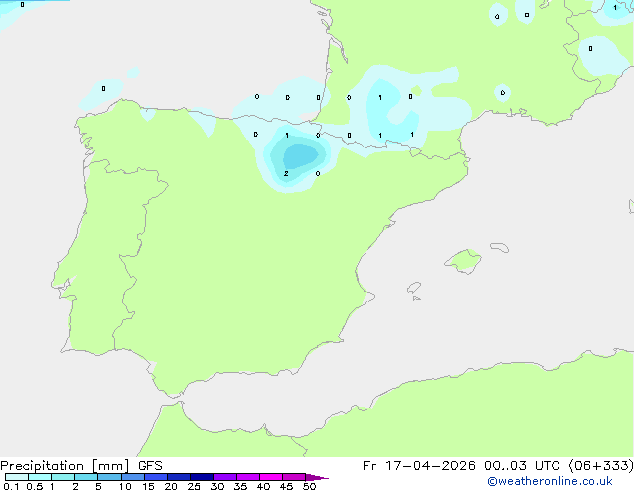Select the 2–5 mm legend color
The height and width of the screenshot is (490, 634).
(86, 477)
